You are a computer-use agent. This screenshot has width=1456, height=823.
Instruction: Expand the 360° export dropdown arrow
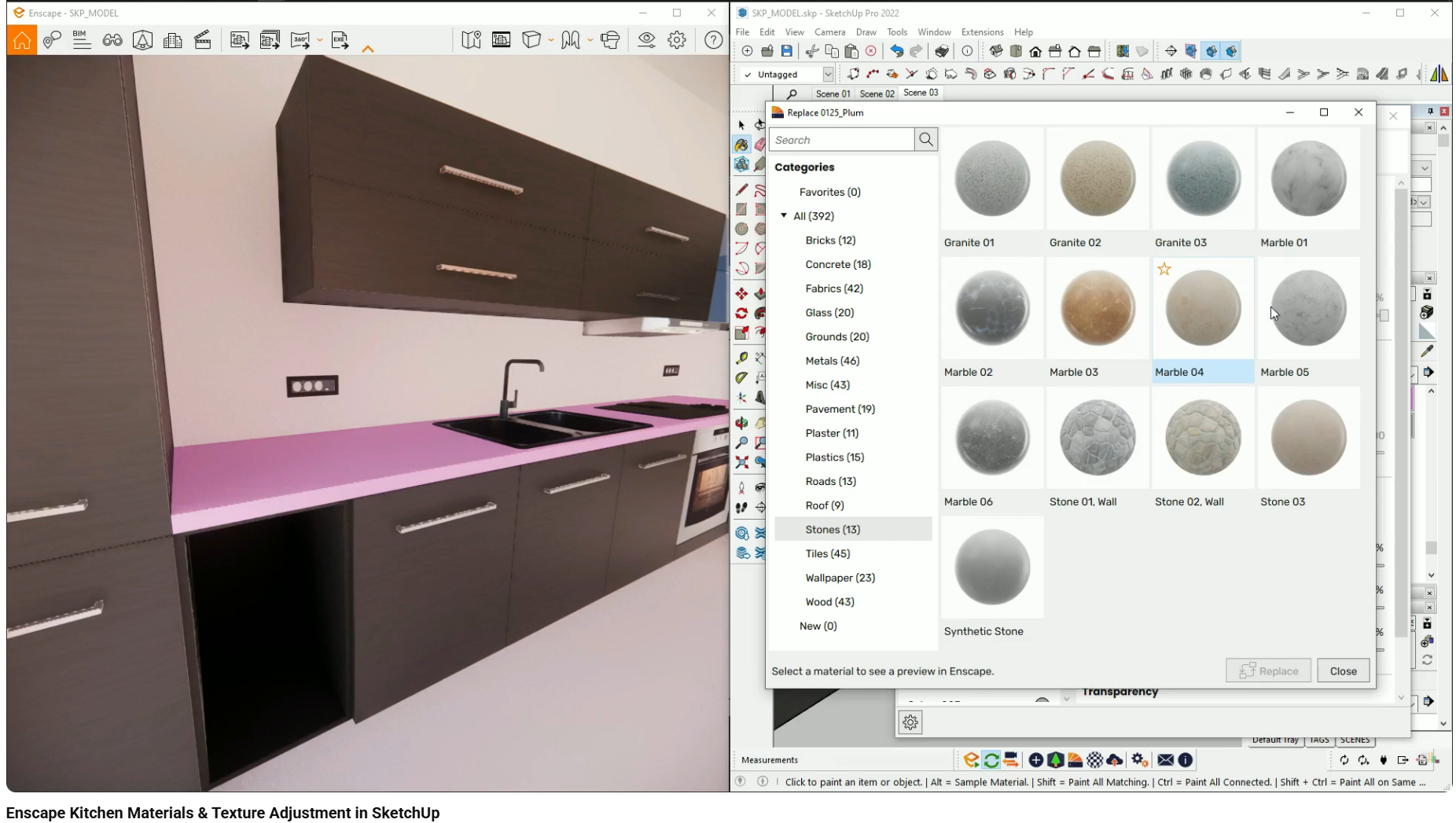click(320, 39)
